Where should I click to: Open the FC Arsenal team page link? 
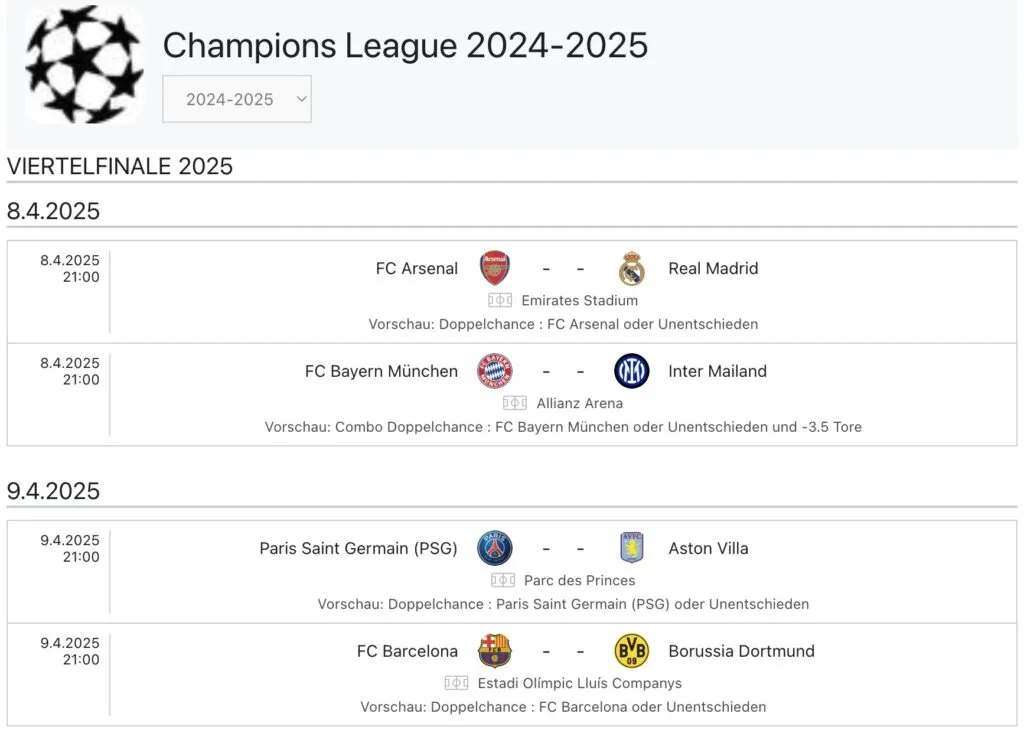pyautogui.click(x=417, y=268)
